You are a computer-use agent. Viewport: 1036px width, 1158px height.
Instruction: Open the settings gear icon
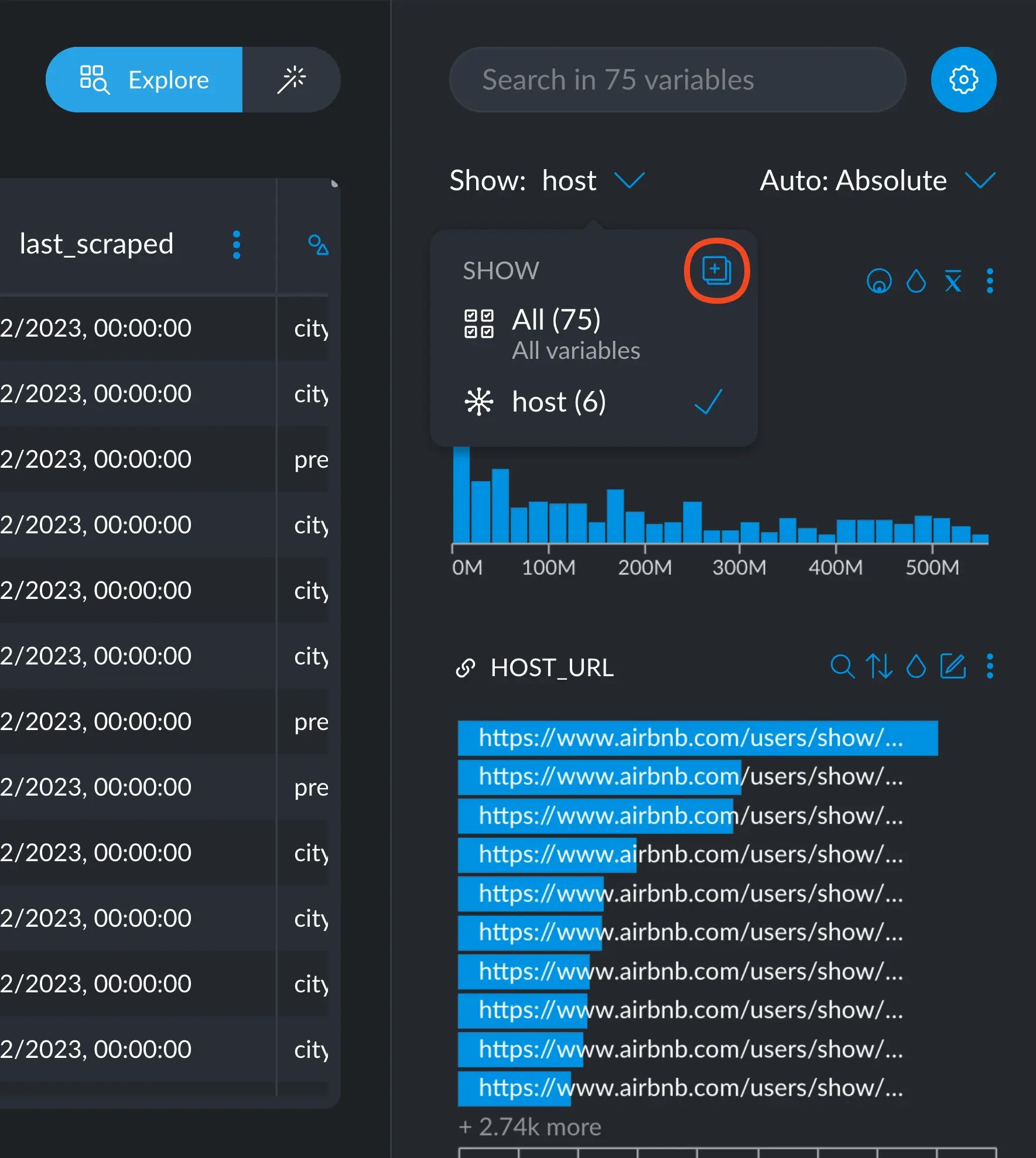963,80
